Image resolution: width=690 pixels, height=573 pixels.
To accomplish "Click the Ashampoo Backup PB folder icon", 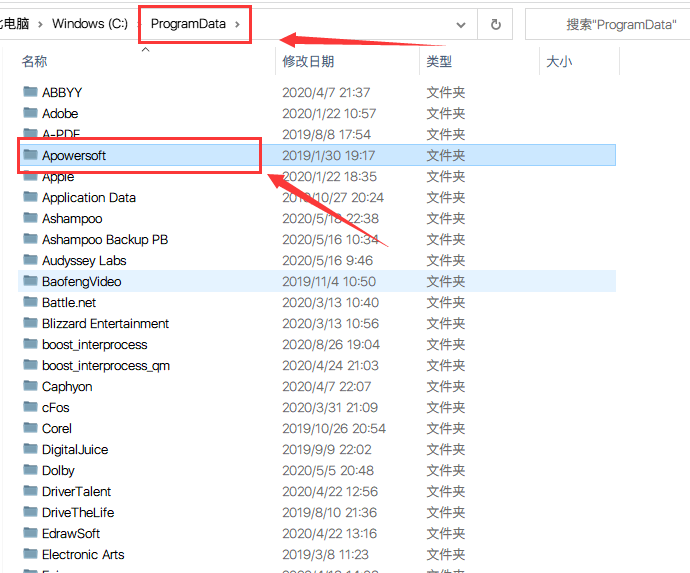I will click(x=30, y=239).
